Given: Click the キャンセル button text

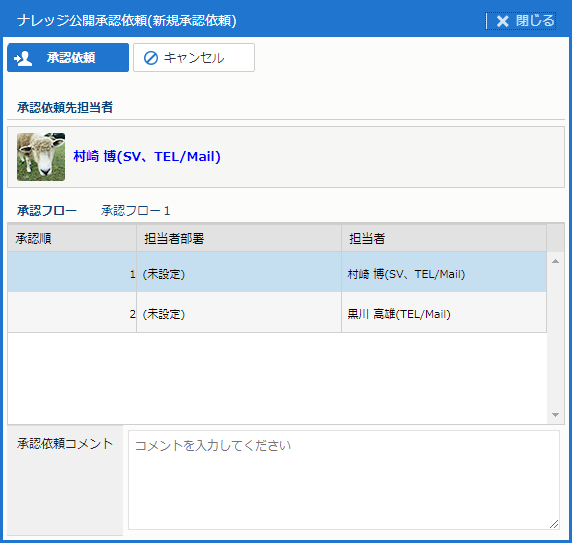Looking at the screenshot, I should [194, 58].
